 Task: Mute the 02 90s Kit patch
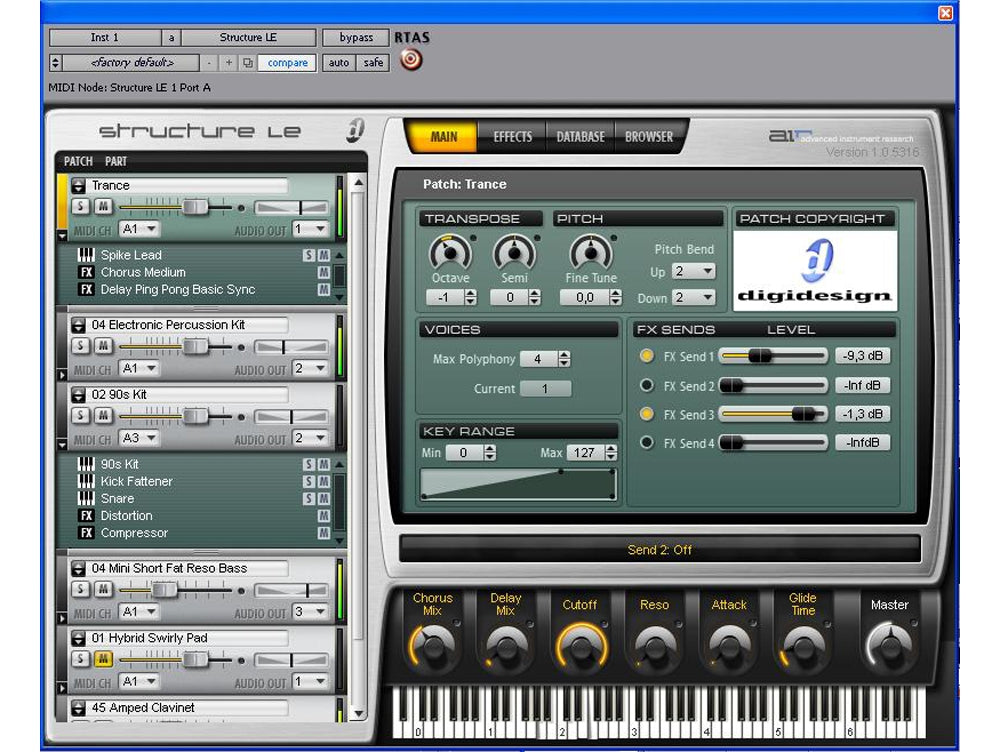[x=103, y=415]
